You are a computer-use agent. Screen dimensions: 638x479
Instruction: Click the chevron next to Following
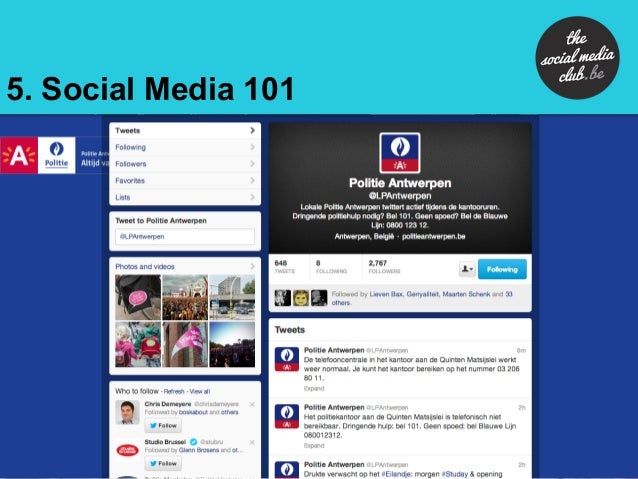(252, 147)
